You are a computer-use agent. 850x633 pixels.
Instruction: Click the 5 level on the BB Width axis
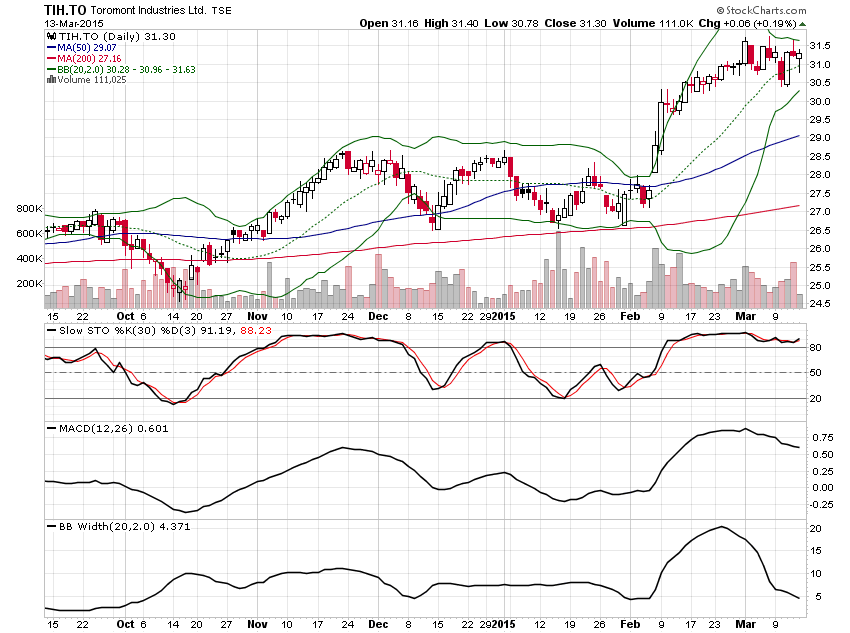(x=817, y=597)
